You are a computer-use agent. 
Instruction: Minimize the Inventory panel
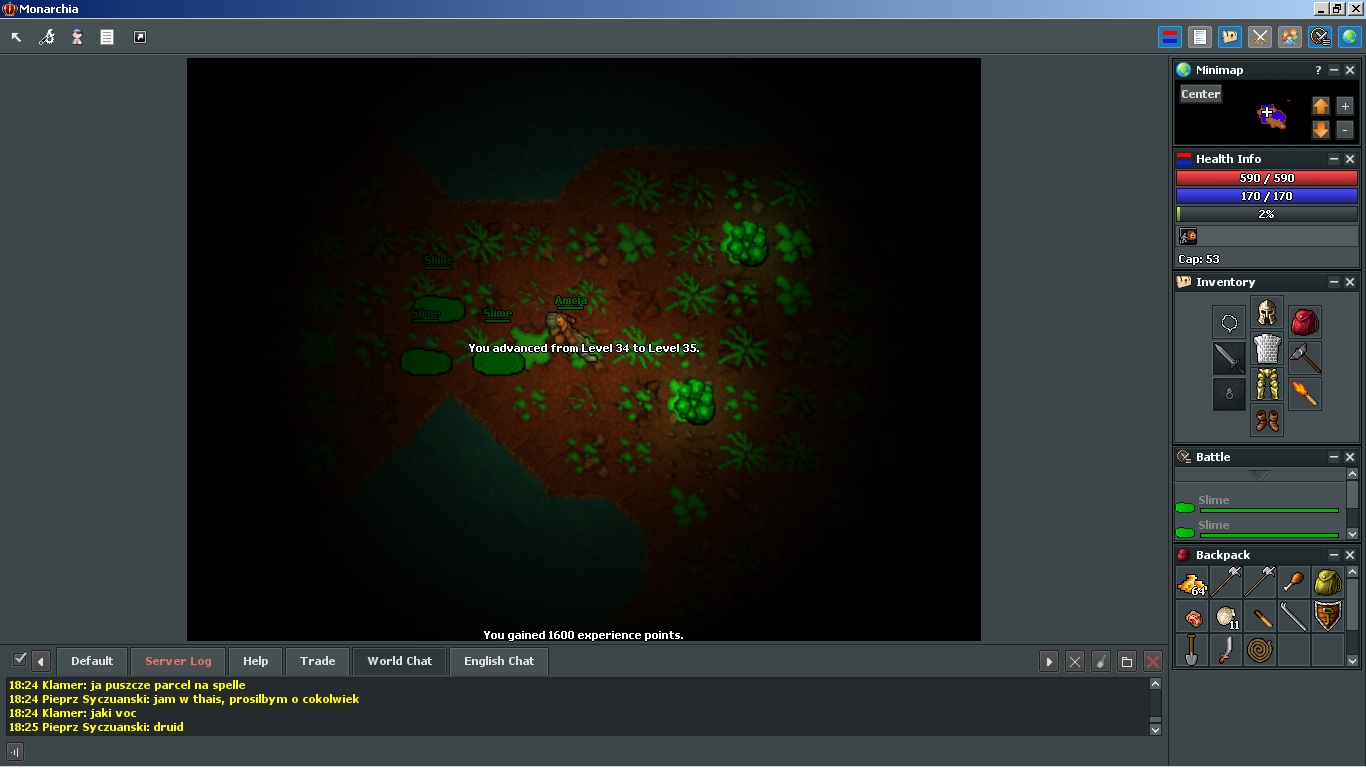(1333, 282)
